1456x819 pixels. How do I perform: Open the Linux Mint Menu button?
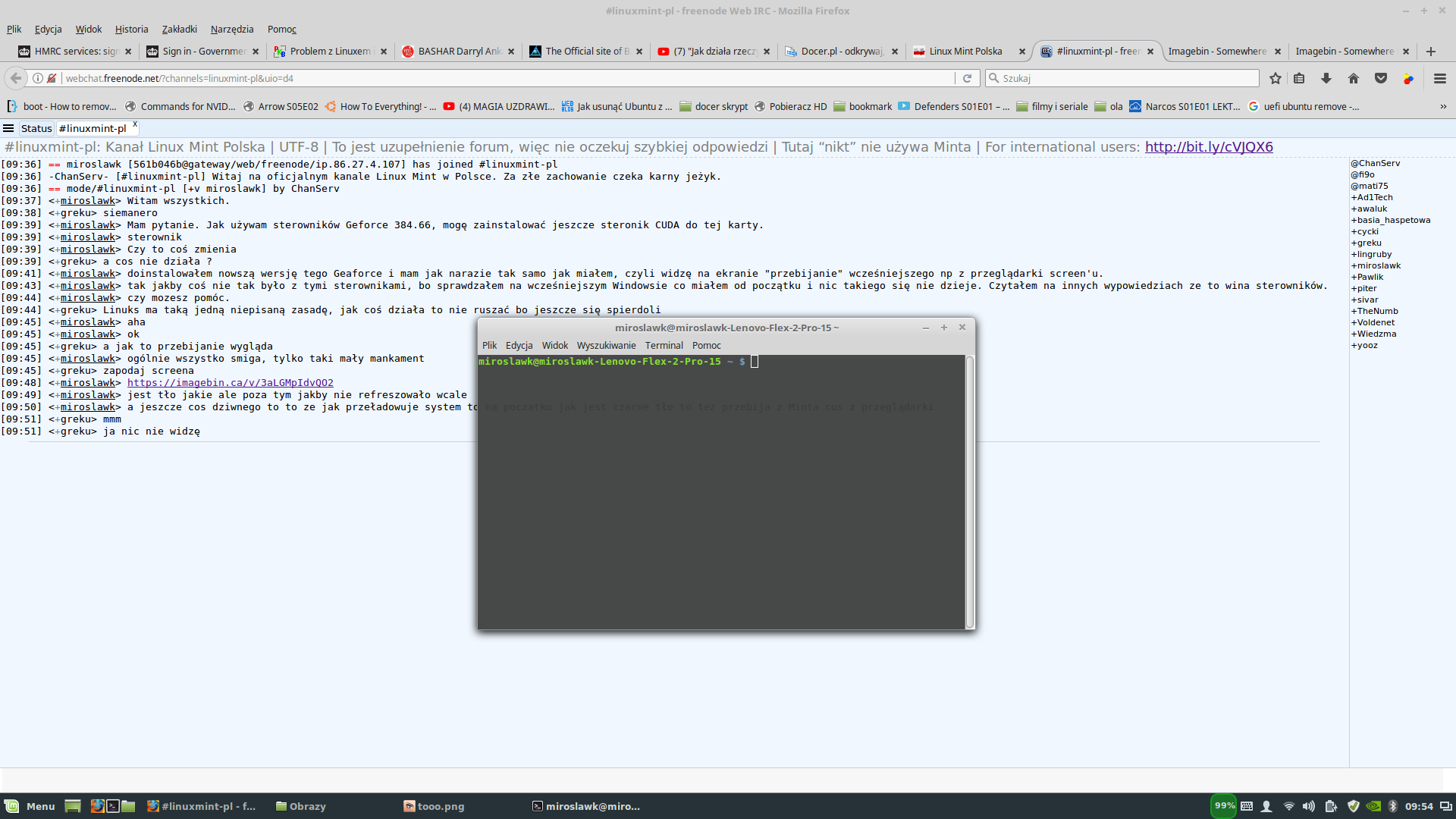30,806
